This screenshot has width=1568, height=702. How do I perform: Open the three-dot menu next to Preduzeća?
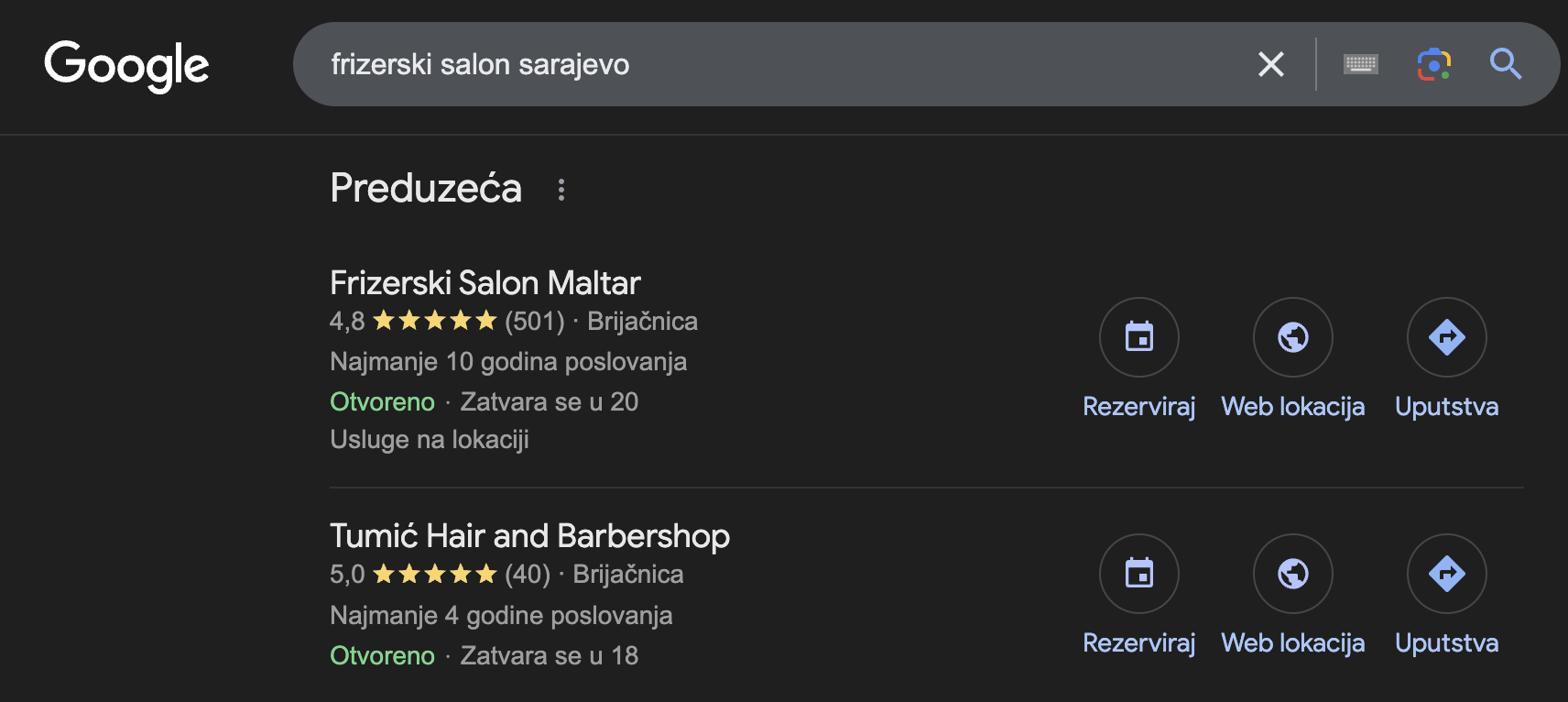click(561, 190)
